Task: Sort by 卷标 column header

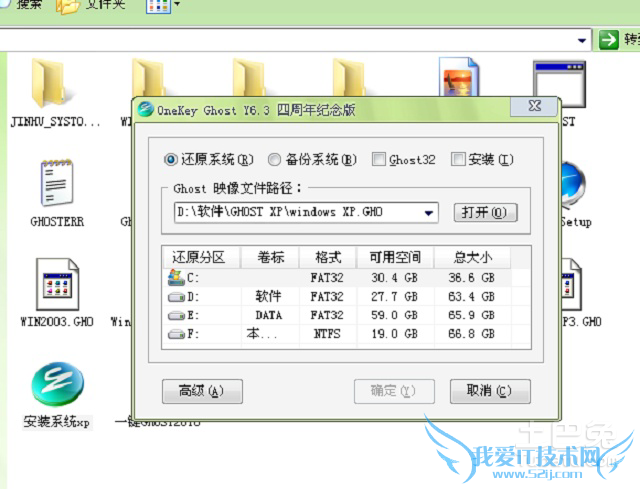Action: click(270, 258)
